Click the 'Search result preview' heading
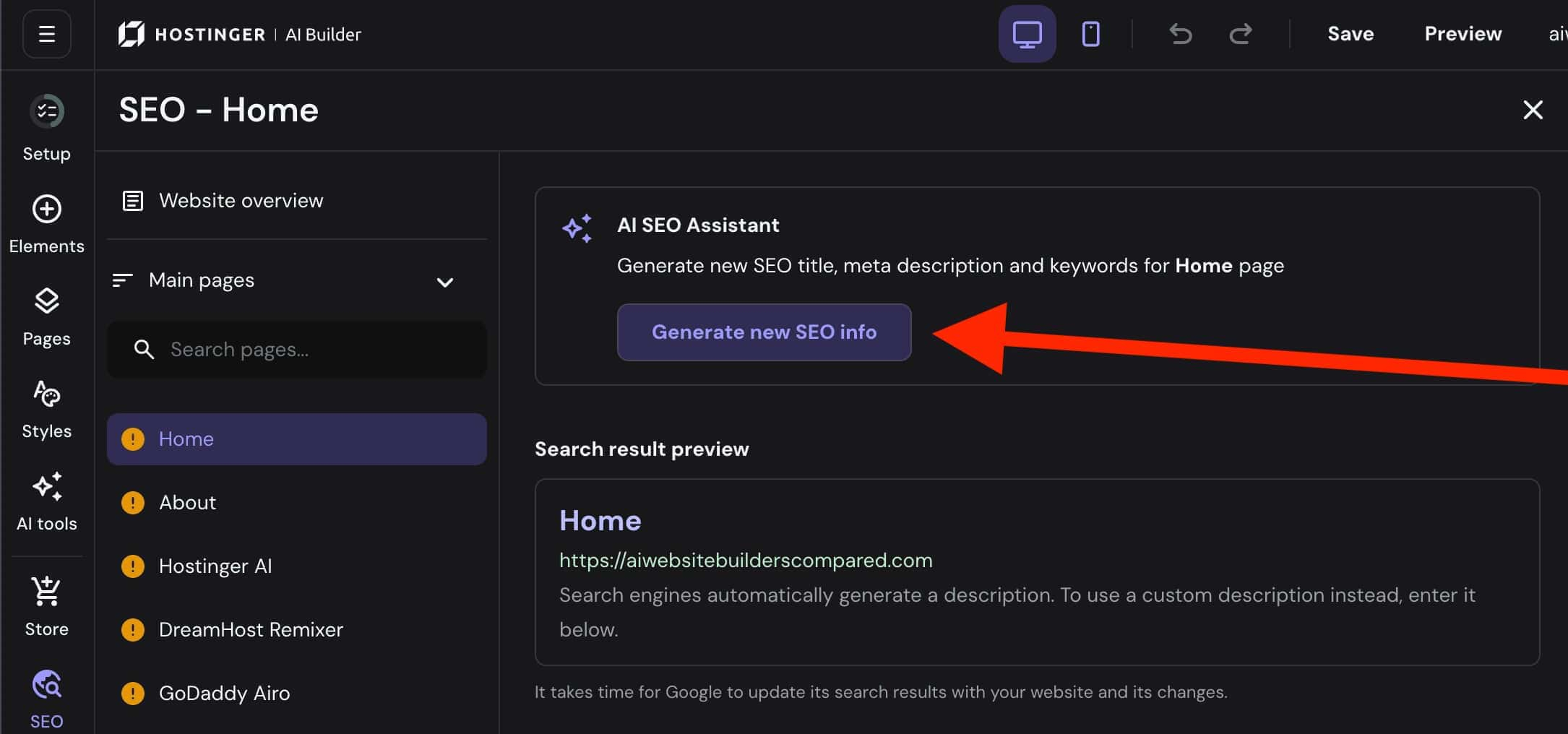Image resolution: width=1568 pixels, height=734 pixels. click(642, 449)
